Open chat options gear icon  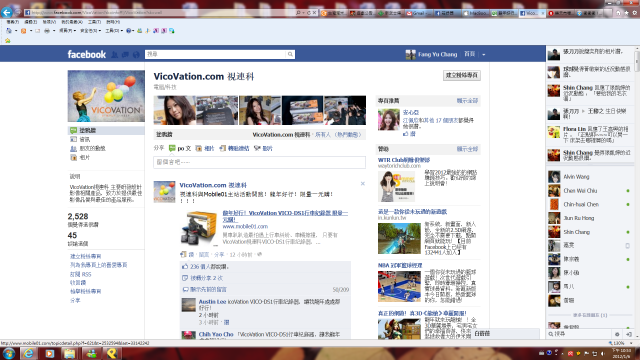click(x=617, y=334)
